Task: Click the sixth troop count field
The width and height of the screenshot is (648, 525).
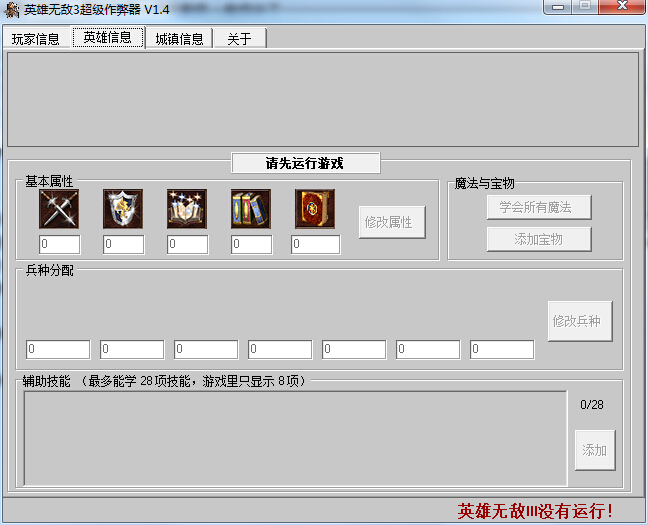Action: 428,349
